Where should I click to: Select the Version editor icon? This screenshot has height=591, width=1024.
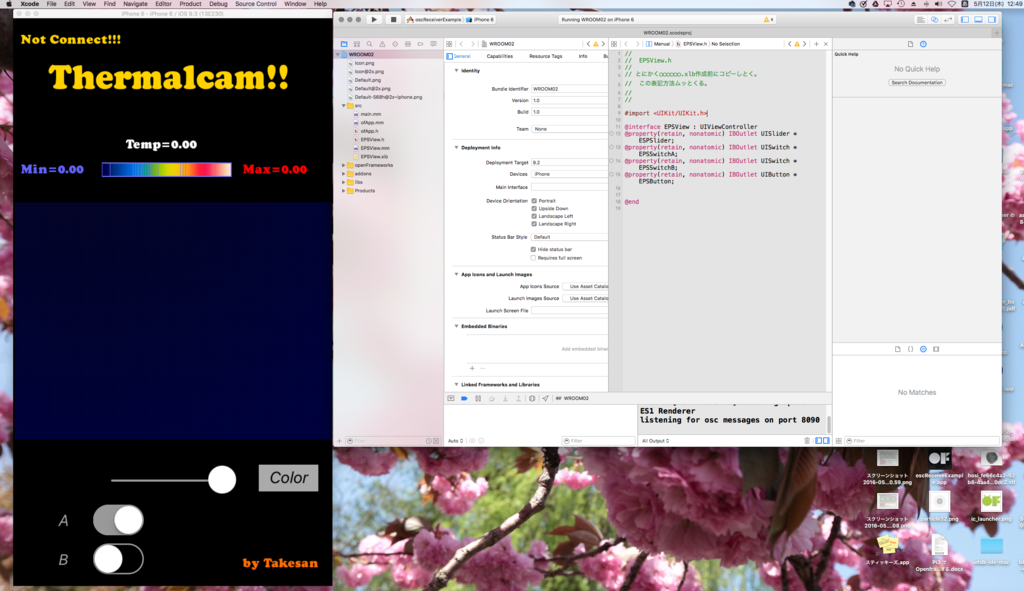[x=948, y=20]
